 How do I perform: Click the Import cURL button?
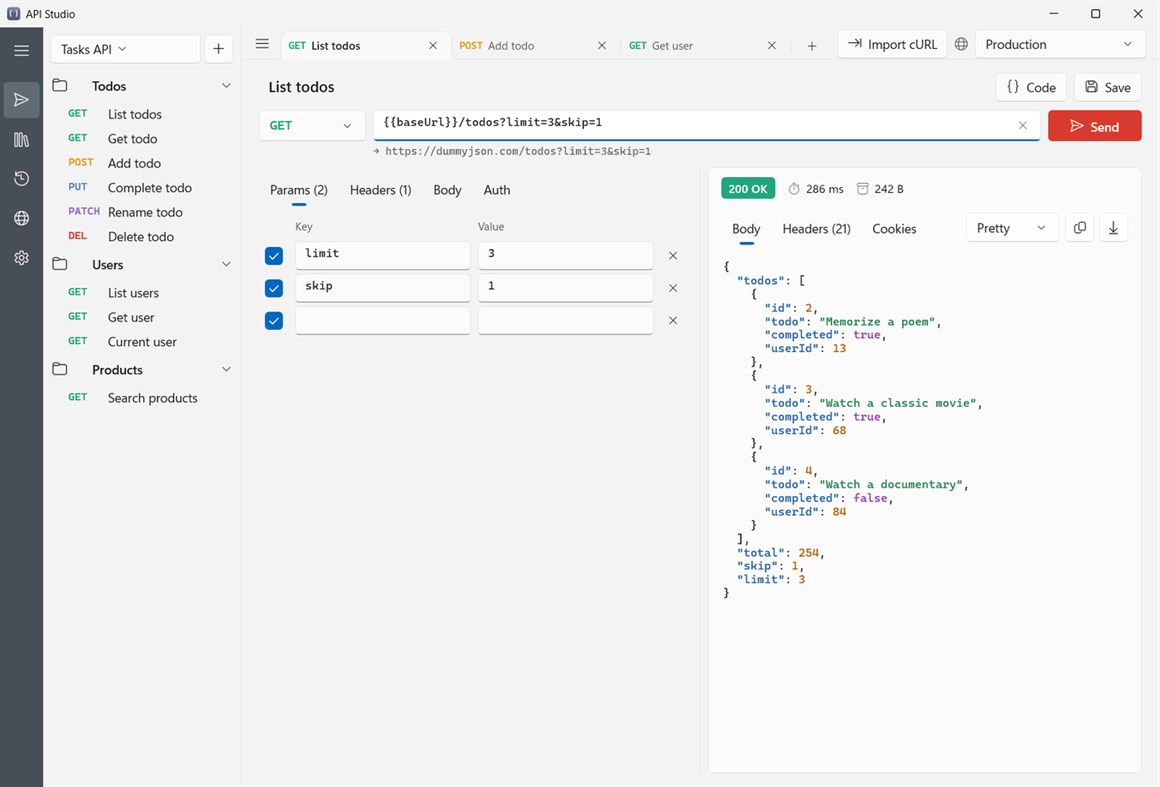[x=891, y=44]
